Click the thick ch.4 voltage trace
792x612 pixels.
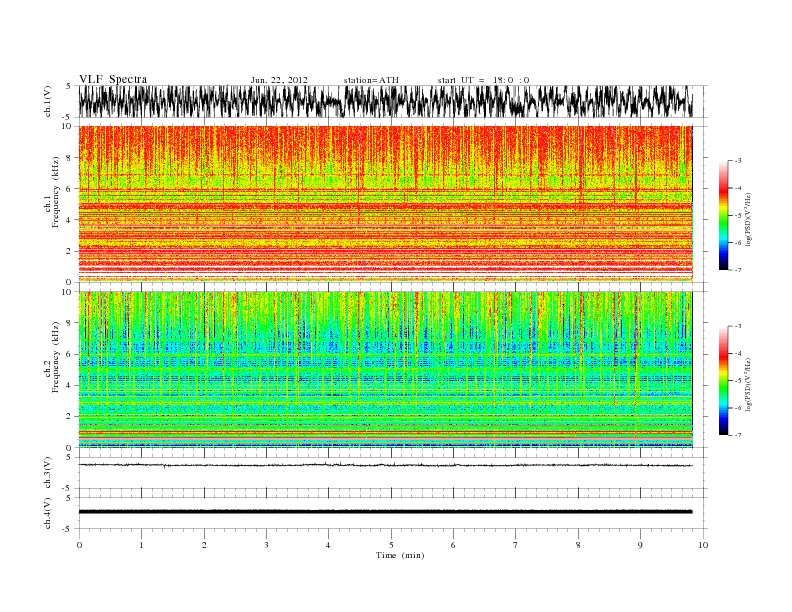coord(385,512)
